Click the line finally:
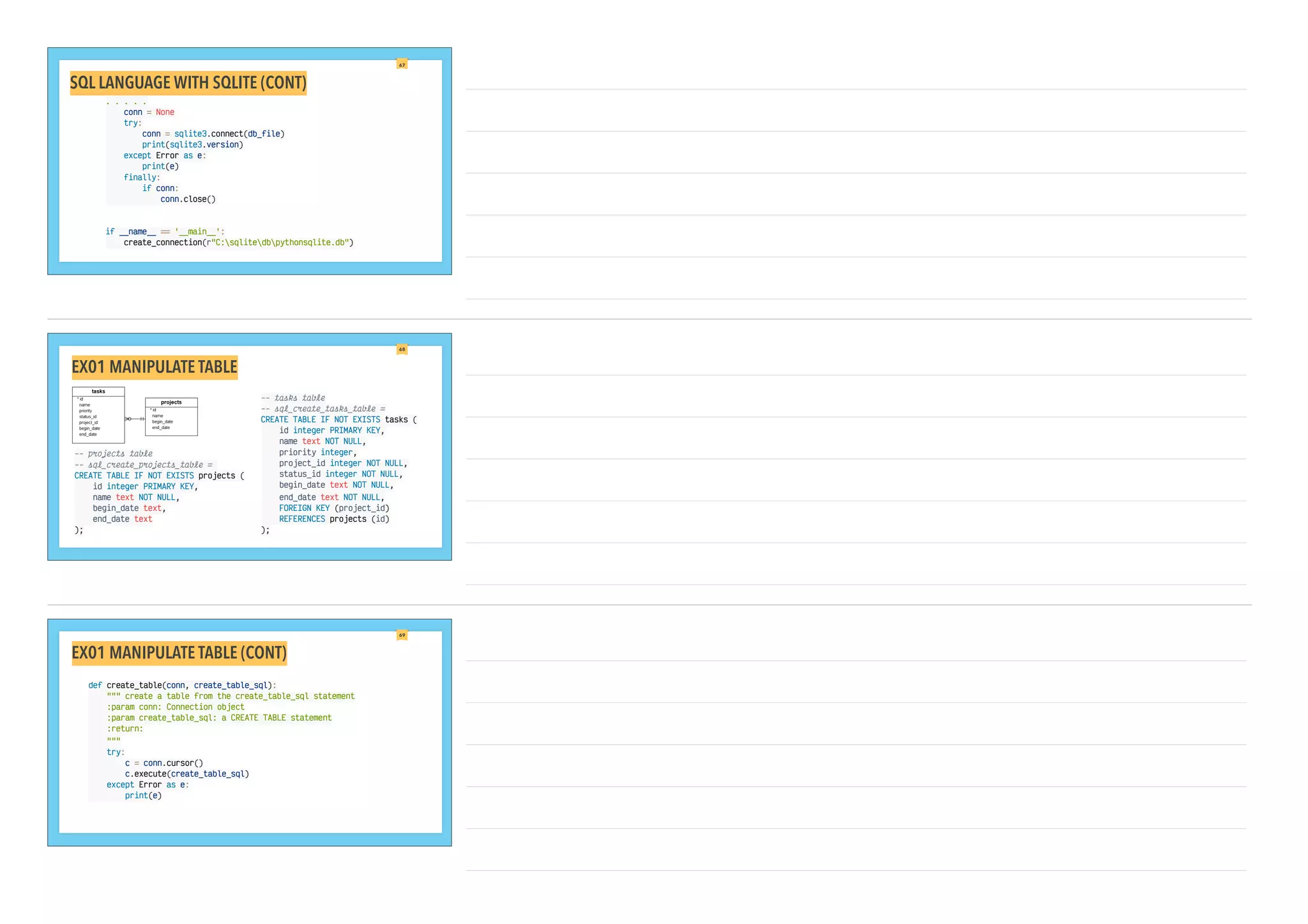This screenshot has height=924, width=1308. [x=142, y=178]
